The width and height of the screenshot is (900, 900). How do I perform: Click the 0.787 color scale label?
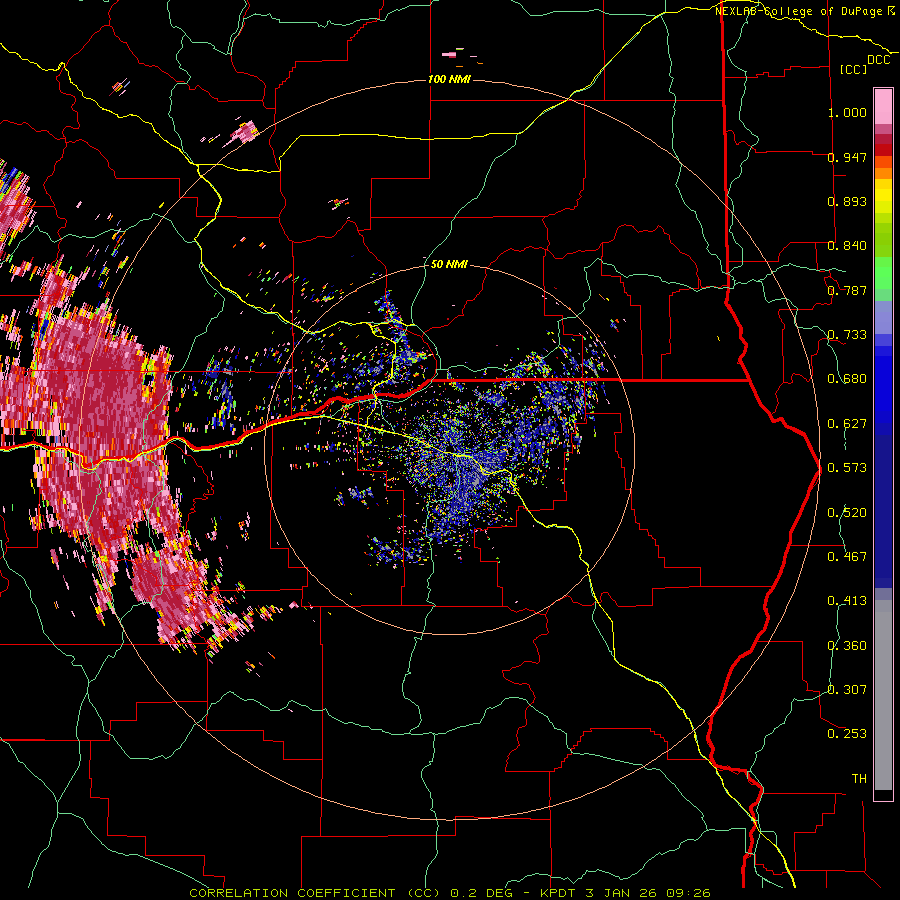pos(847,290)
